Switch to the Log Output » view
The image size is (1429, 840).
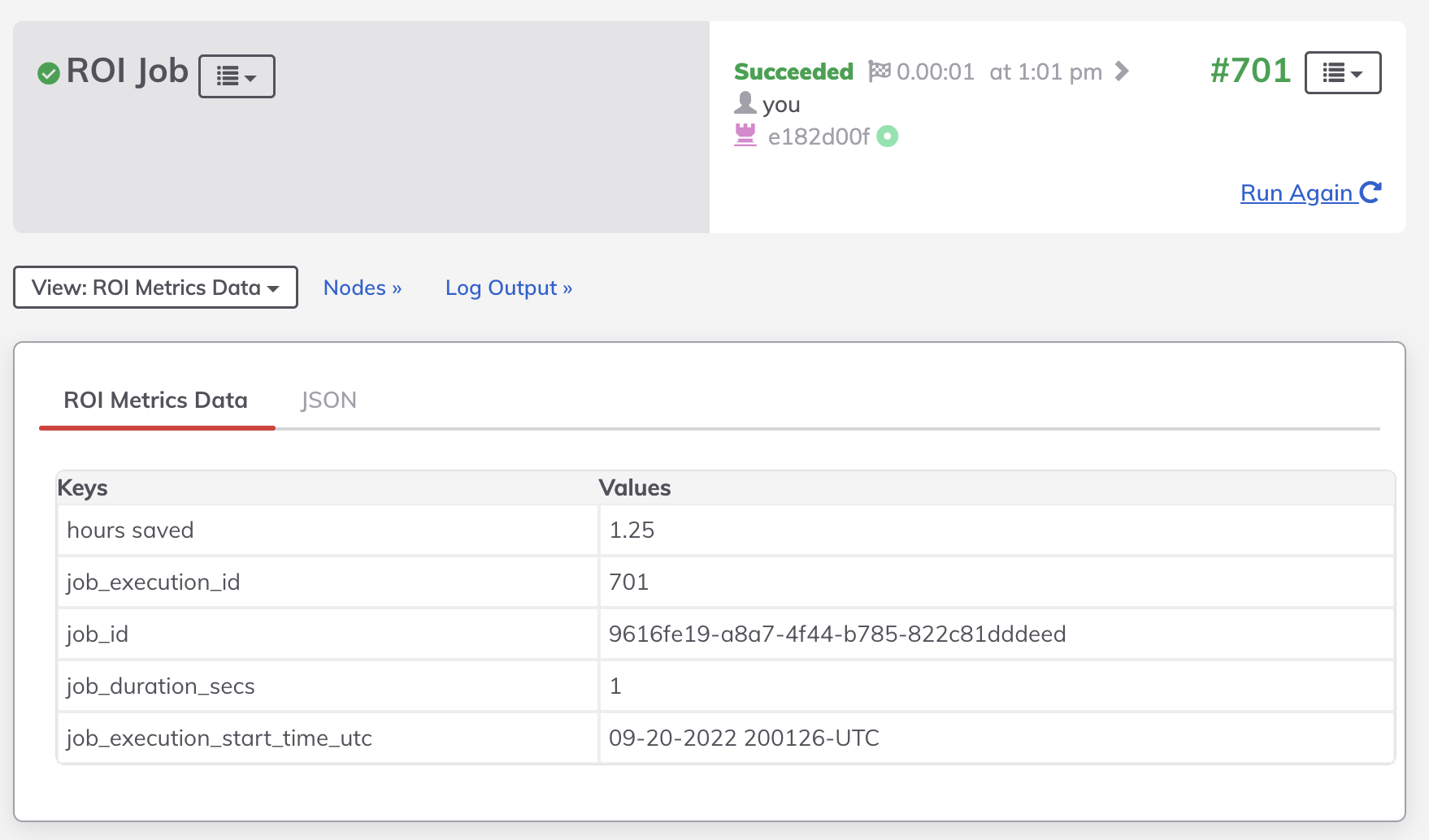pyautogui.click(x=509, y=288)
